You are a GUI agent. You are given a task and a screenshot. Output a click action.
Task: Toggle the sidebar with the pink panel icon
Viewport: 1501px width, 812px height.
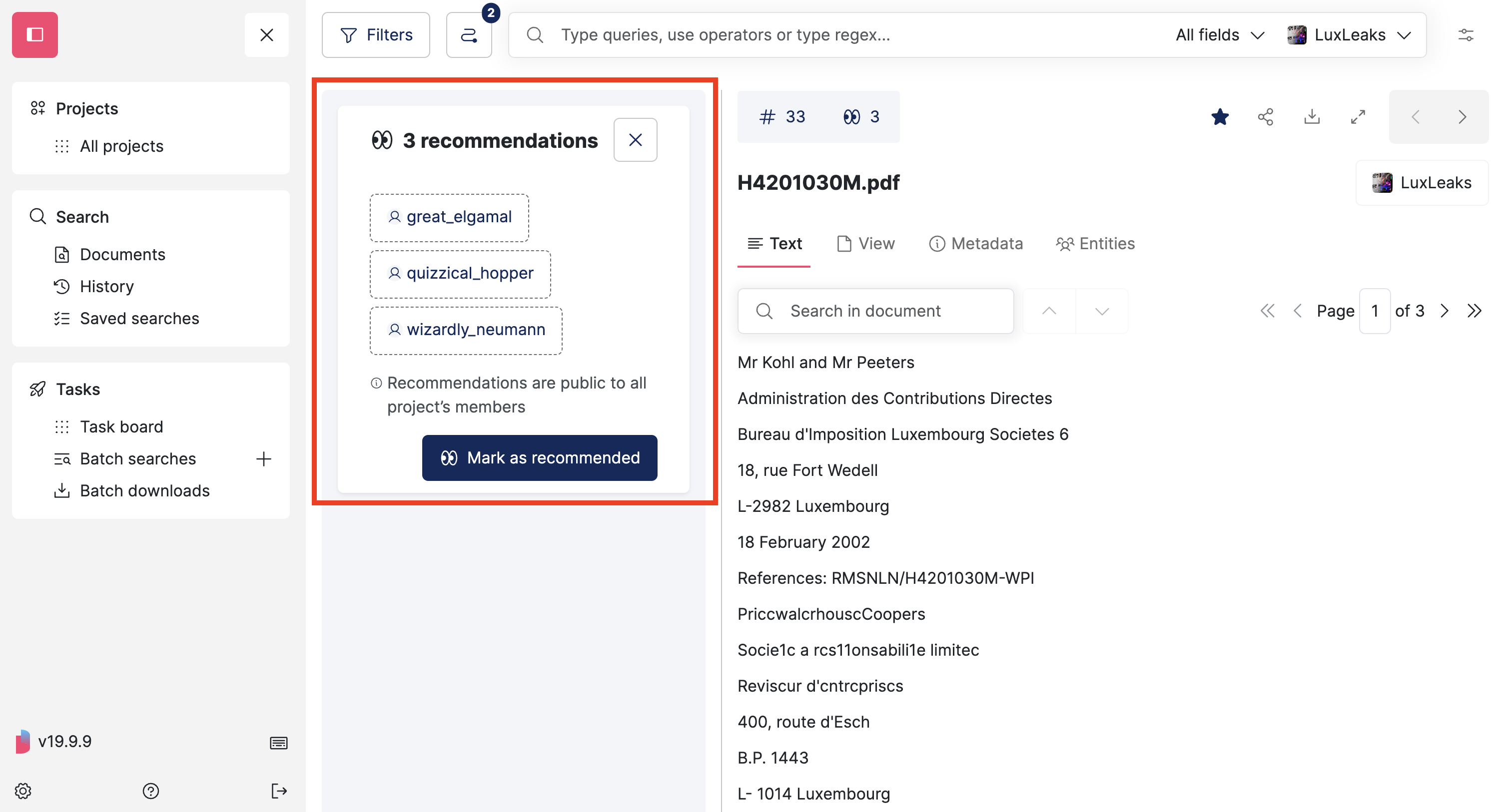(x=35, y=35)
